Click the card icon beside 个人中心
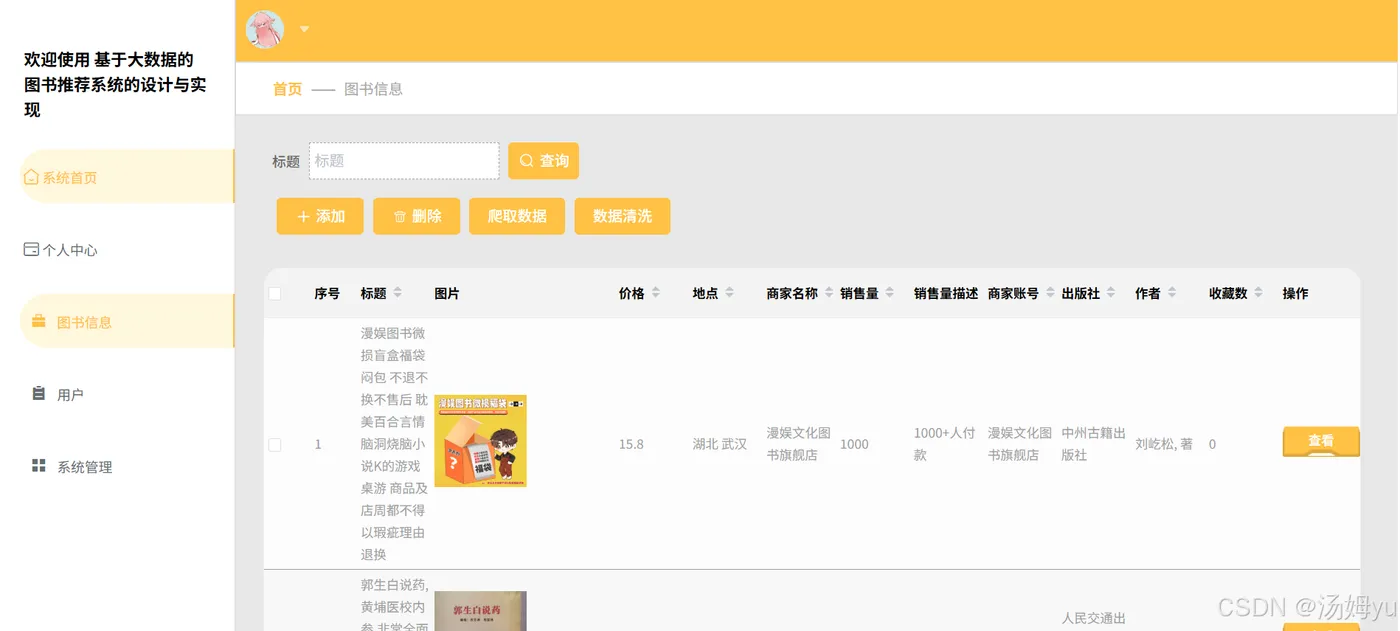The image size is (1400, 631). [x=31, y=249]
